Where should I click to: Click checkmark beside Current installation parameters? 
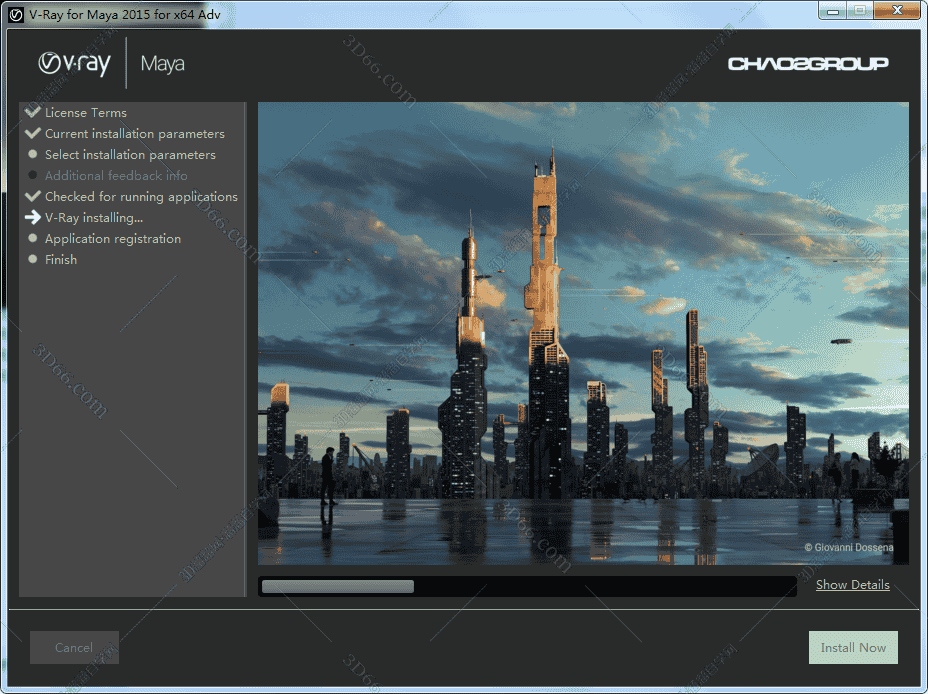tap(33, 133)
